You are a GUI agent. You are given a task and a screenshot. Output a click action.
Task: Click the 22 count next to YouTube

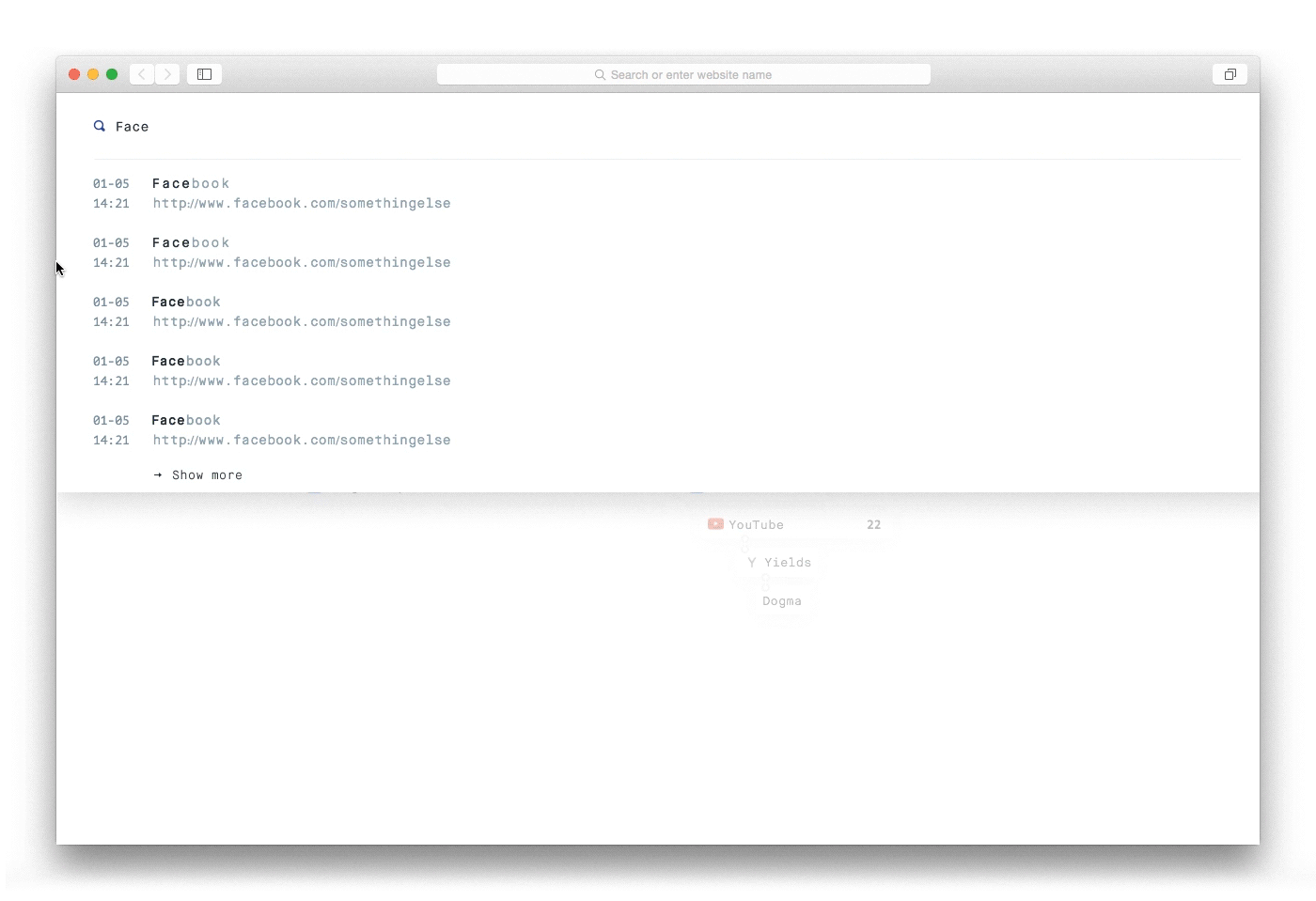(x=873, y=525)
